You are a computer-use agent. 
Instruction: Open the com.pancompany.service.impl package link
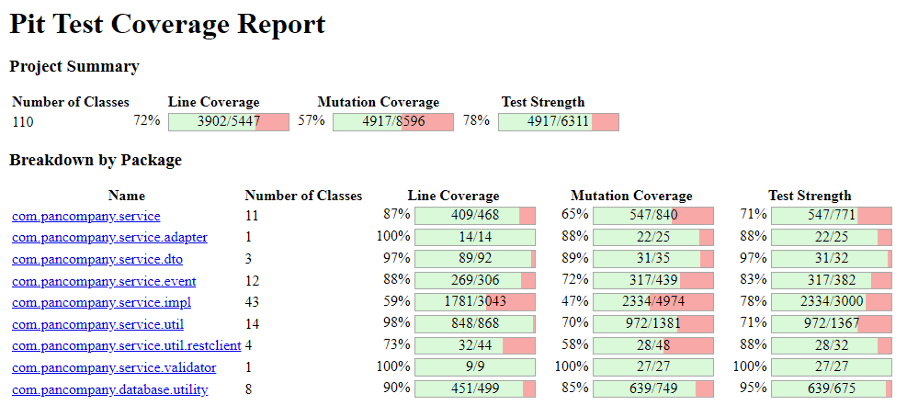click(101, 303)
